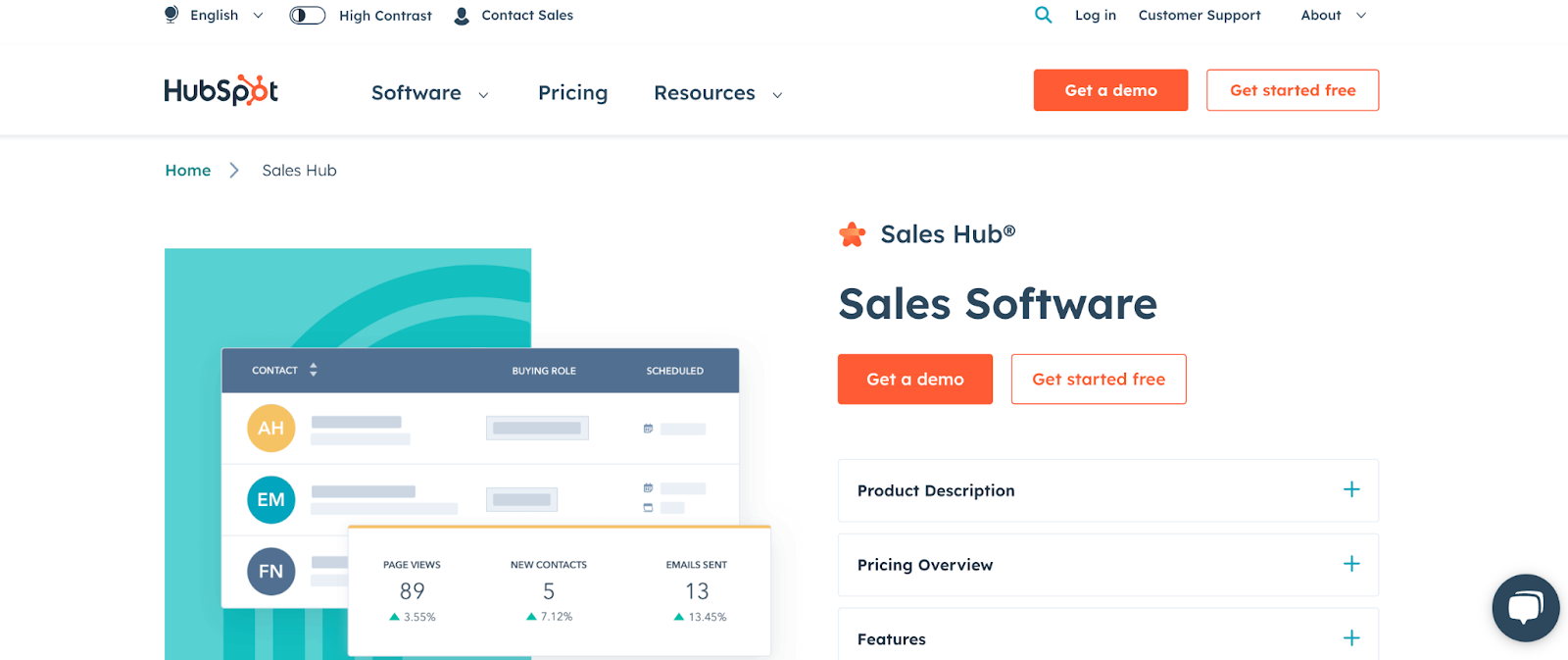
Task: Click the CONTACT column sort arrows
Action: tap(314, 370)
